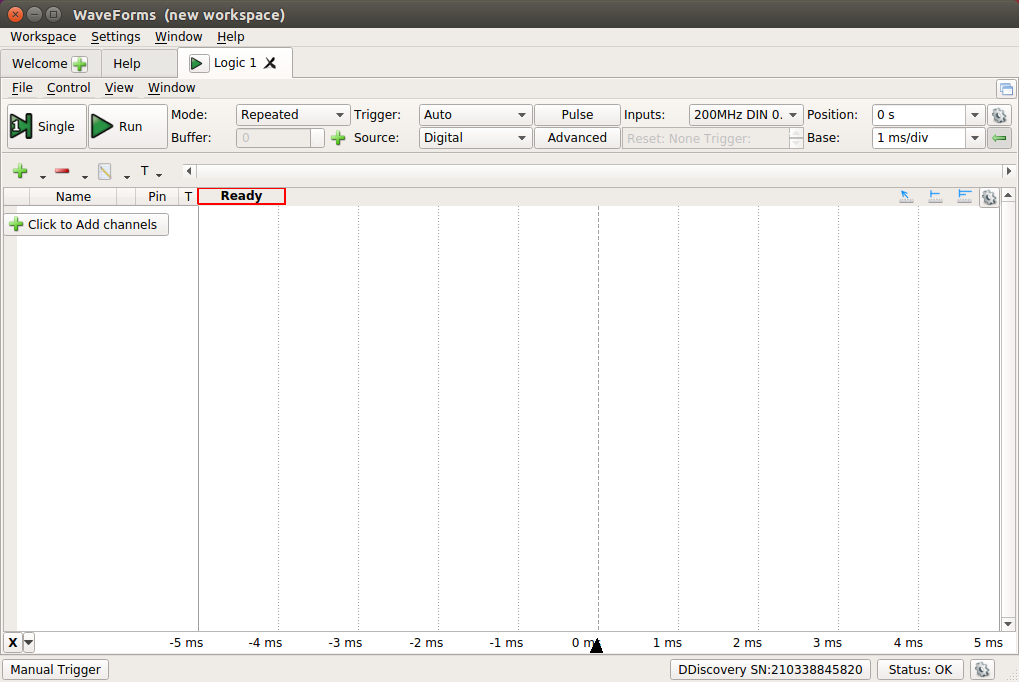Screen dimensions: 1019x682
Task: Click the green plus add-channel toolbar icon
Action: point(20,172)
